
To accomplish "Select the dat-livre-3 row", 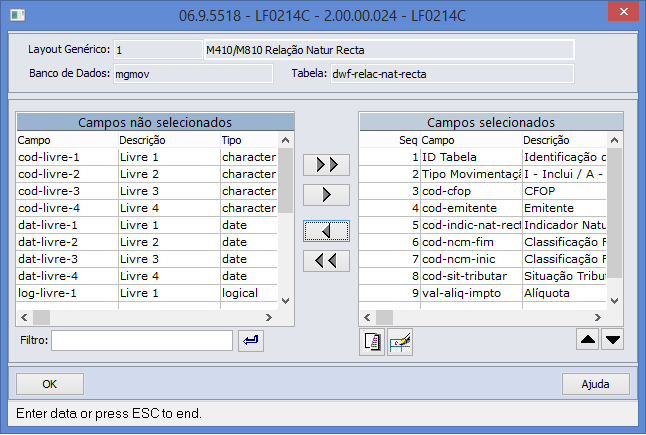I will (147, 259).
